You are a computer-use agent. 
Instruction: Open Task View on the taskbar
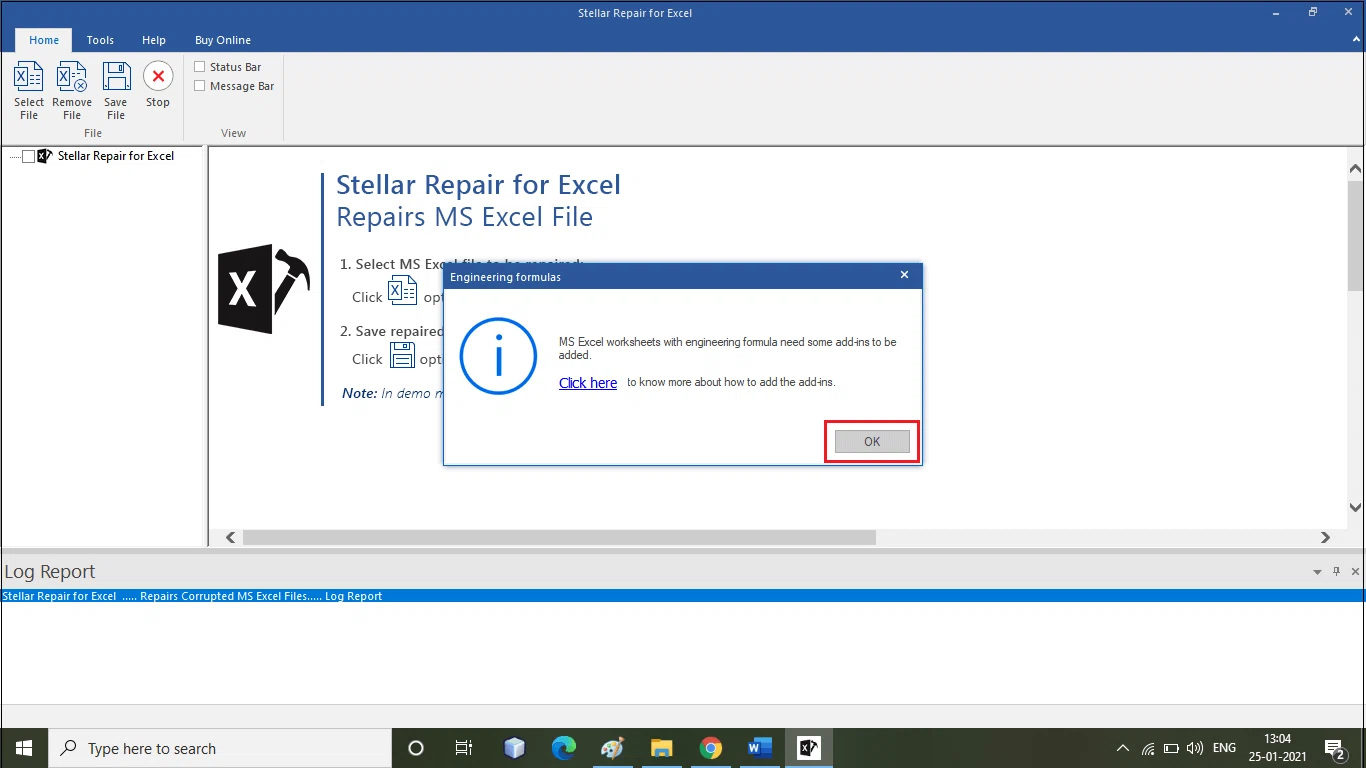tap(464, 748)
